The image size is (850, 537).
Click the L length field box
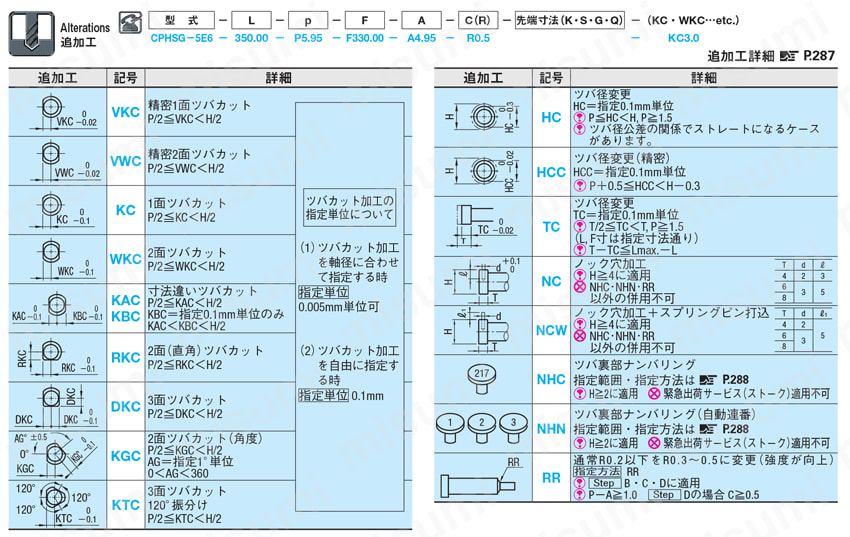point(252,21)
